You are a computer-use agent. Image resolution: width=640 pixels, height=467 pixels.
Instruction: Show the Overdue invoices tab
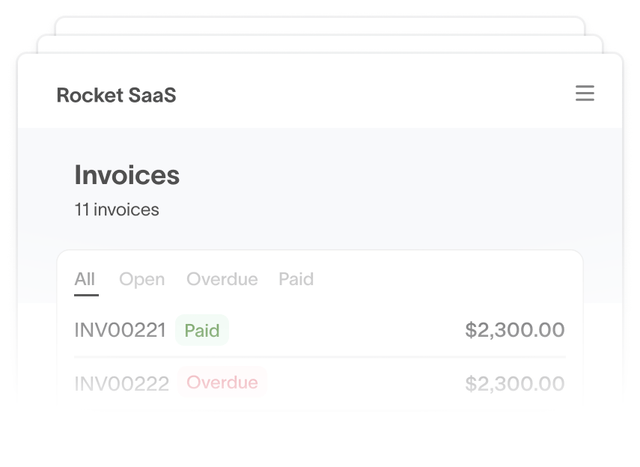222,279
